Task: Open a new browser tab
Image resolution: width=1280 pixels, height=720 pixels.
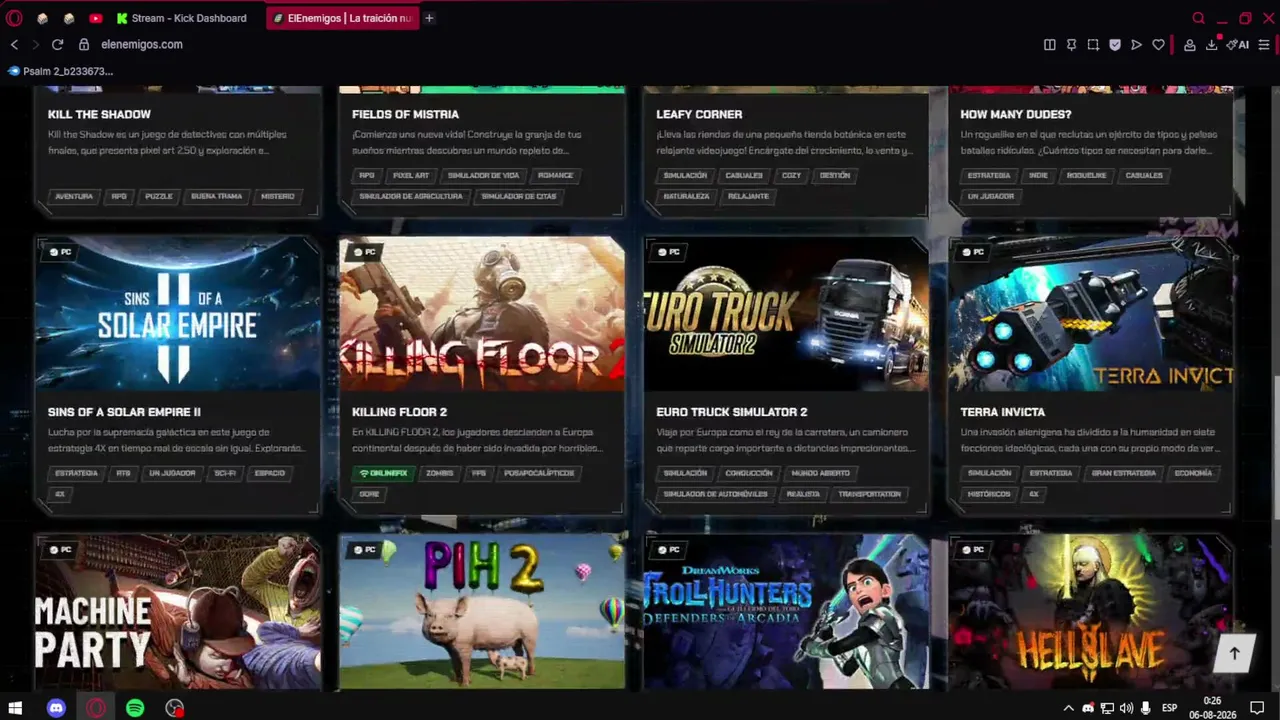Action: point(429,18)
